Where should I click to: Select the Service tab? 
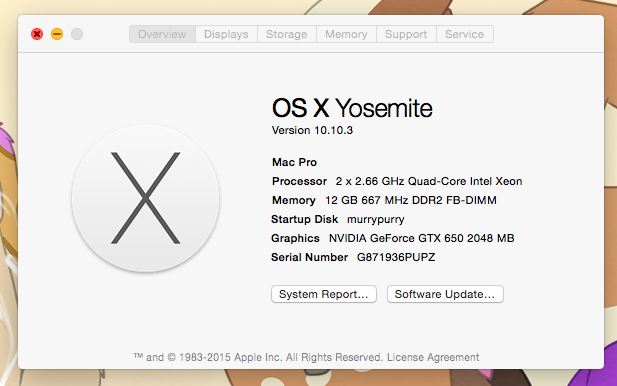(464, 34)
